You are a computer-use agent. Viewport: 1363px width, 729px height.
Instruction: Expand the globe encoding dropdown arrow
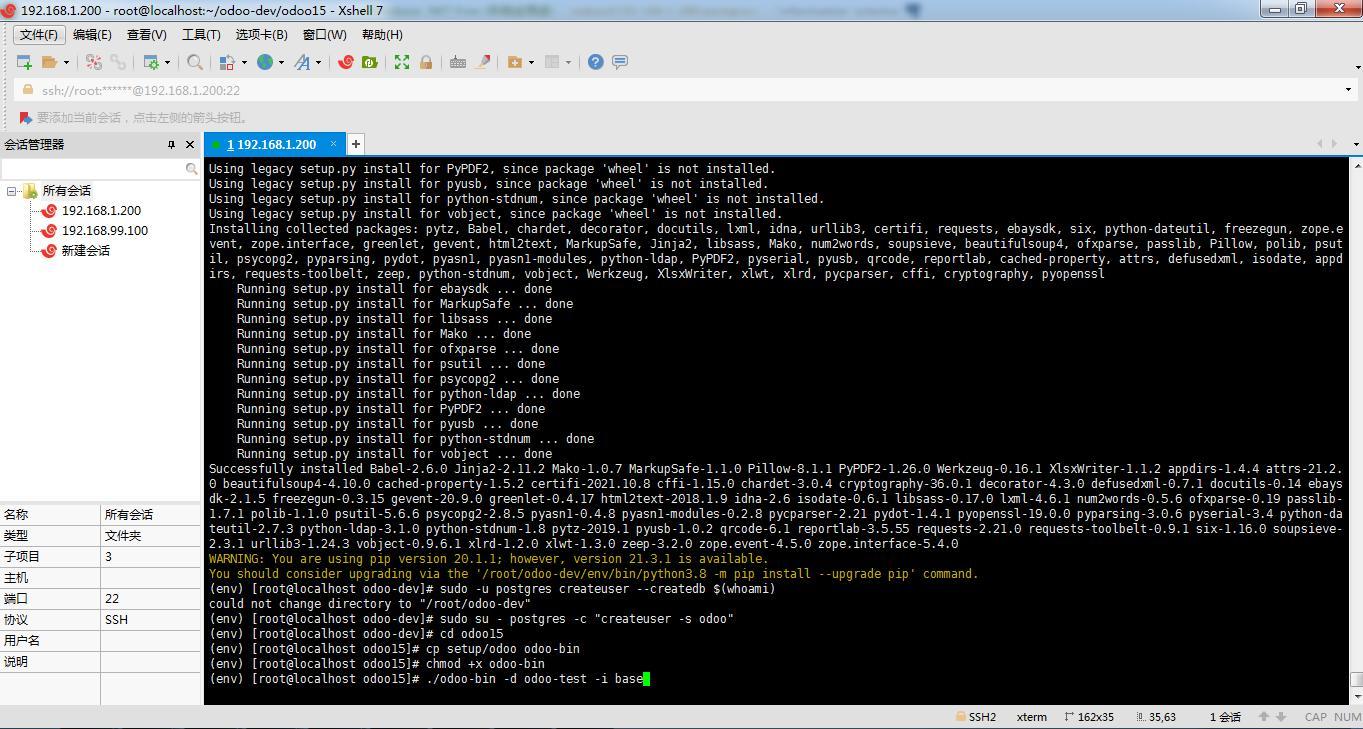pos(281,62)
